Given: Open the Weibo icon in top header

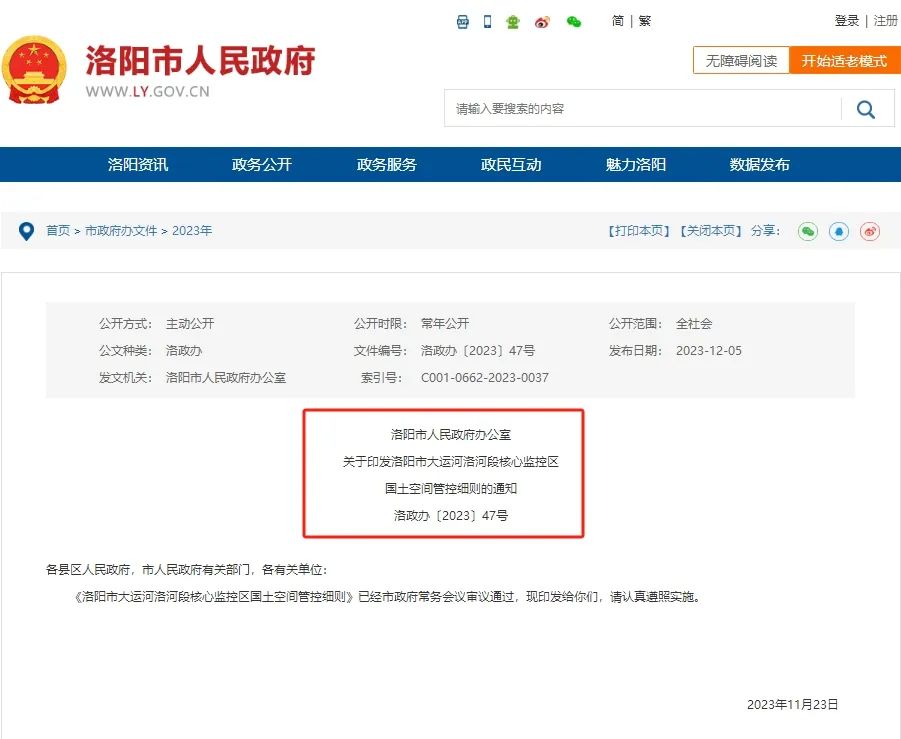Looking at the screenshot, I should click(542, 21).
